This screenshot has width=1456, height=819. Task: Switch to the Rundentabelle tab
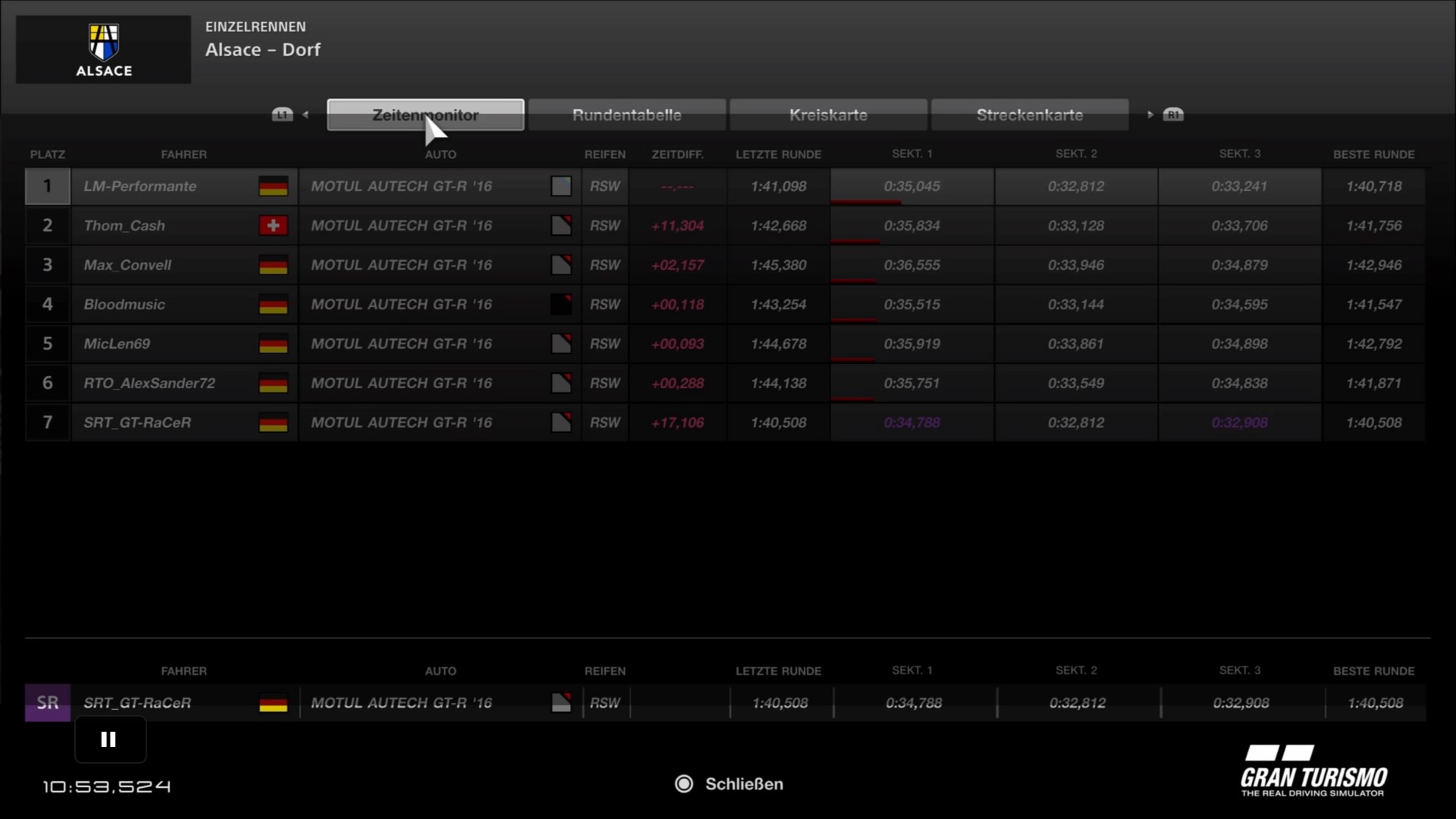(x=626, y=115)
